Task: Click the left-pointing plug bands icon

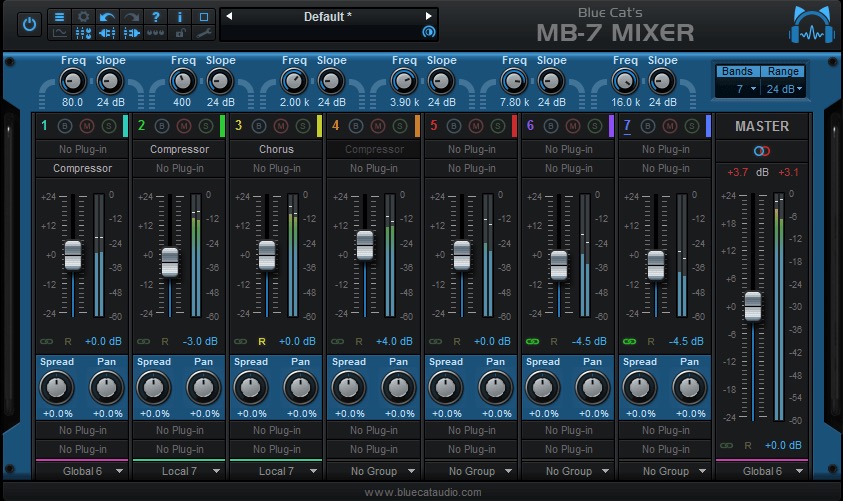Action: pos(107,33)
